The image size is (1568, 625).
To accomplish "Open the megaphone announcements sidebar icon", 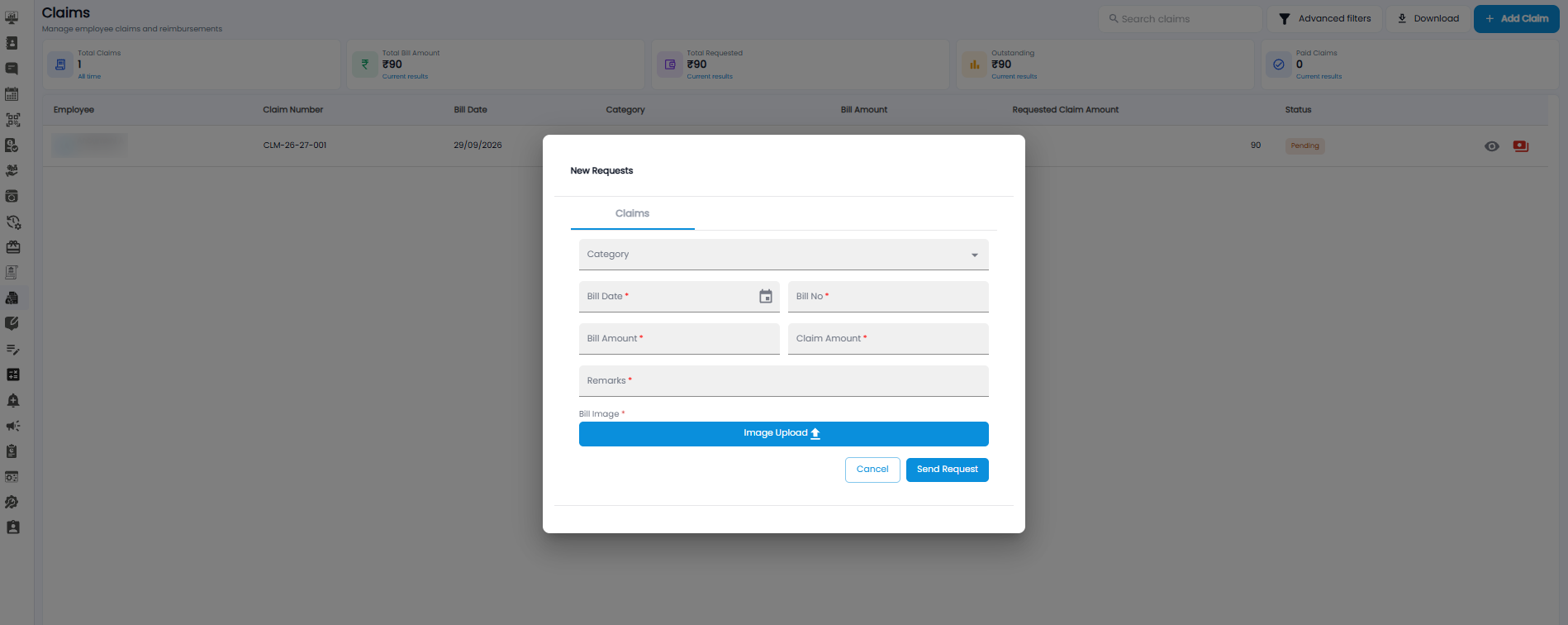I will [12, 426].
